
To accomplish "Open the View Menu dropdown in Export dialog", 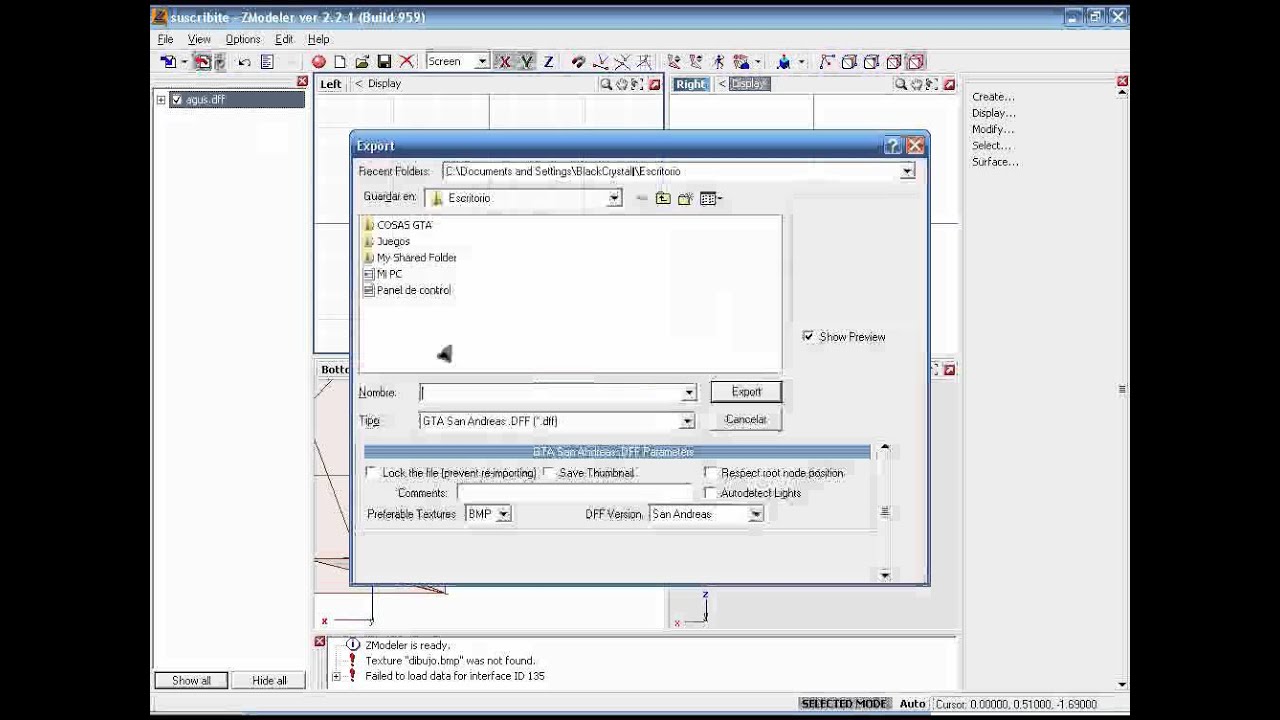I will pyautogui.click(x=711, y=198).
